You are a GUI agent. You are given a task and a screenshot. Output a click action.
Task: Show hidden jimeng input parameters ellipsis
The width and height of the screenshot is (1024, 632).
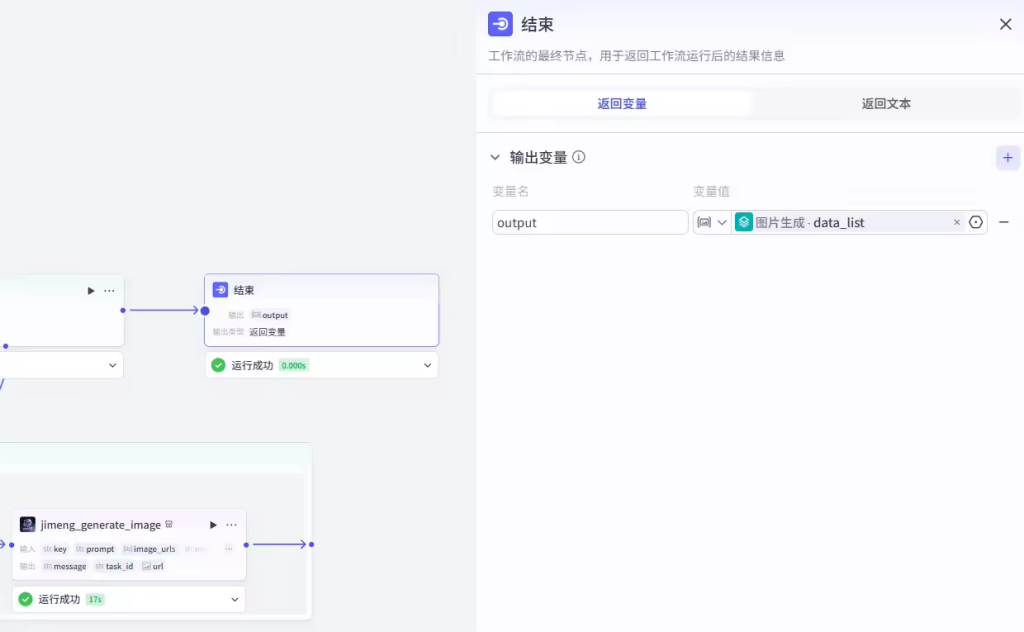(x=228, y=549)
